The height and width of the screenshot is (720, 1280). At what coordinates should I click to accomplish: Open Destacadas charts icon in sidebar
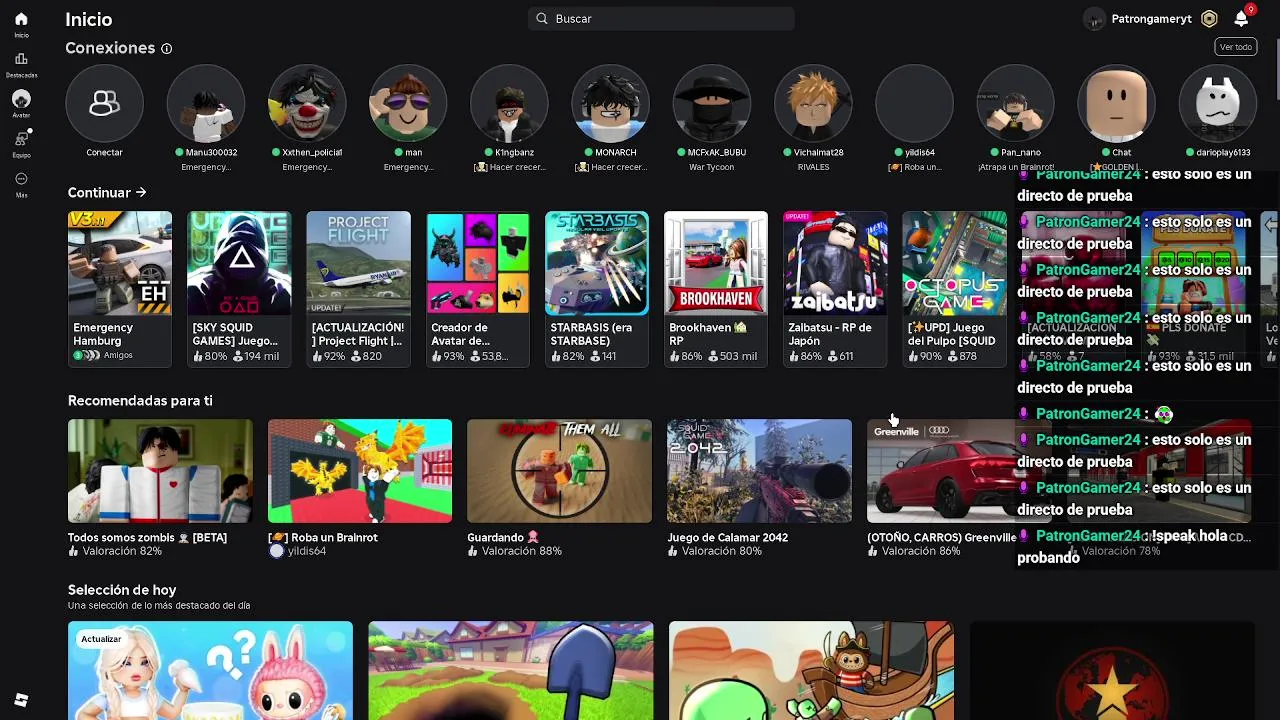pos(21,59)
